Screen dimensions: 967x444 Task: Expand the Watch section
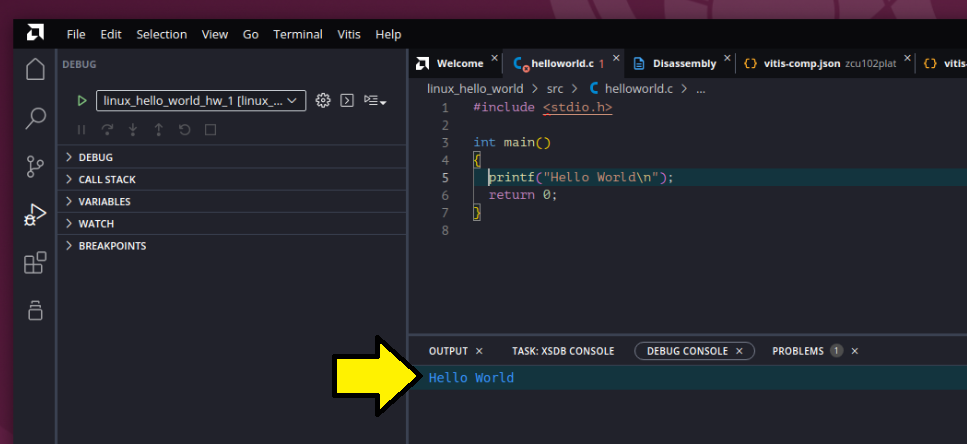pyautogui.click(x=96, y=224)
